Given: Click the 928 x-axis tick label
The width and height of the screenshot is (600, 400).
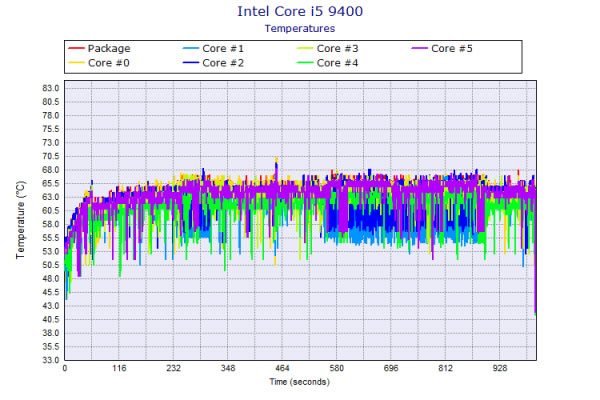Looking at the screenshot, I should point(499,368).
